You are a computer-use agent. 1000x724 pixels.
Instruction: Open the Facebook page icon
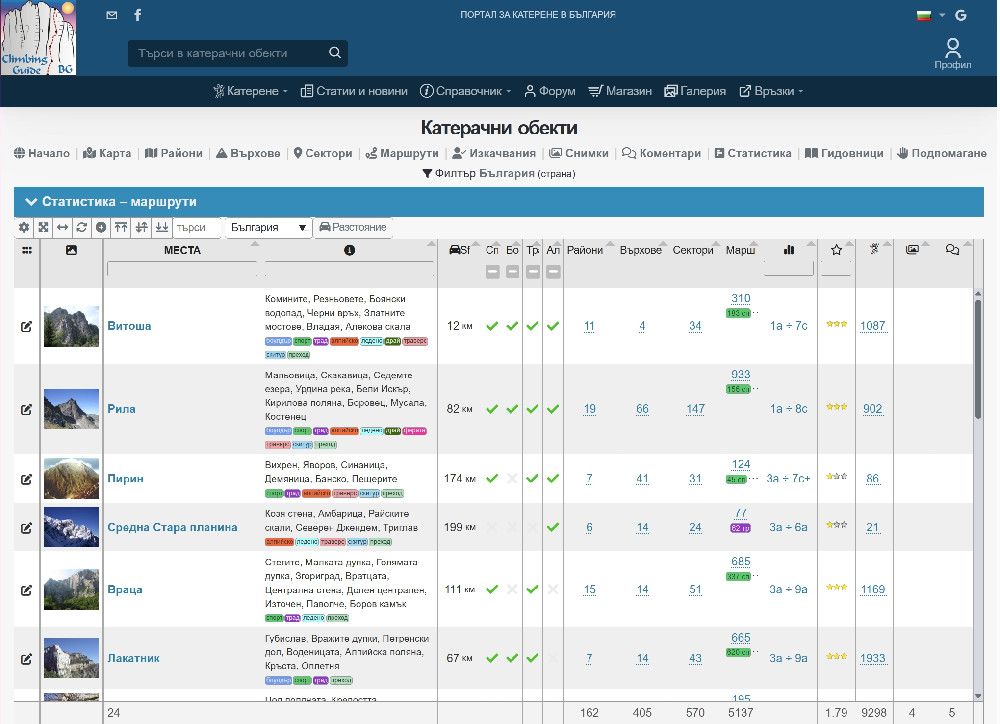click(137, 15)
